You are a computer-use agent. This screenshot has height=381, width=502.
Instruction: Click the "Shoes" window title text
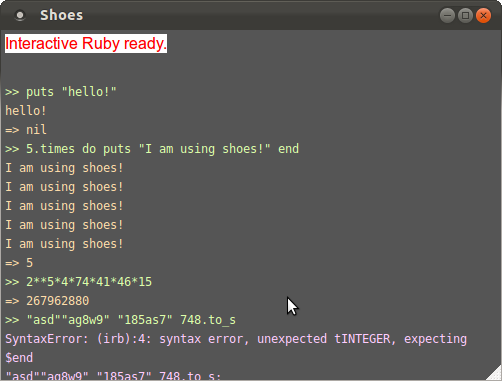(62, 15)
